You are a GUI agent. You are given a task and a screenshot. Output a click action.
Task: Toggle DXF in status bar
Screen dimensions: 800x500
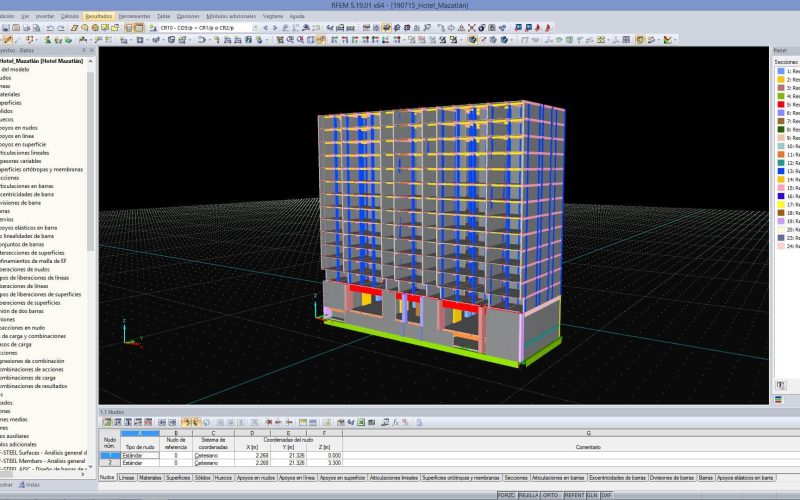point(606,495)
